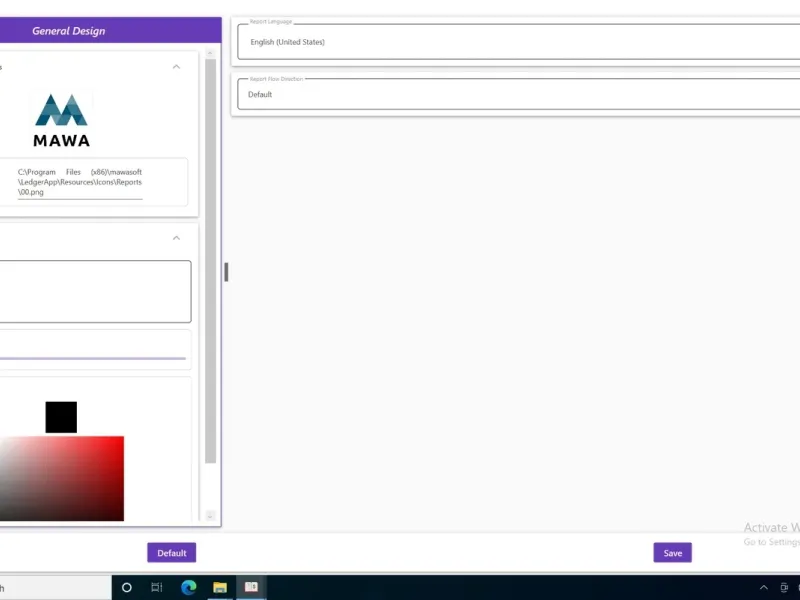Open Microsoft Edge from the taskbar
This screenshot has height=600, width=800.
click(188, 587)
